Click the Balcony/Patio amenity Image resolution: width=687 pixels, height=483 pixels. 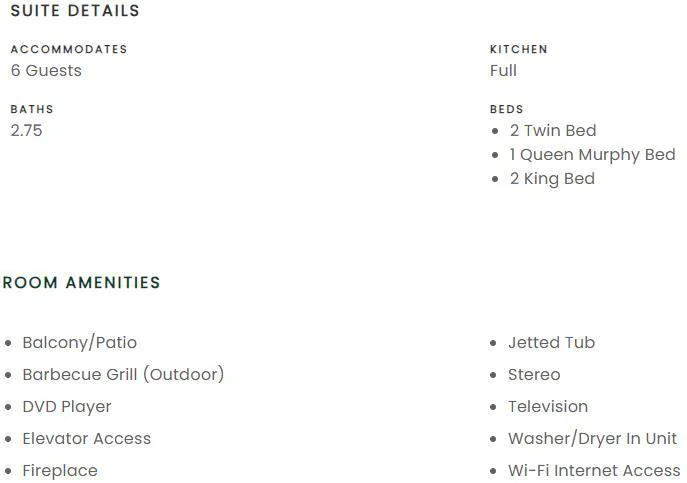[80, 343]
